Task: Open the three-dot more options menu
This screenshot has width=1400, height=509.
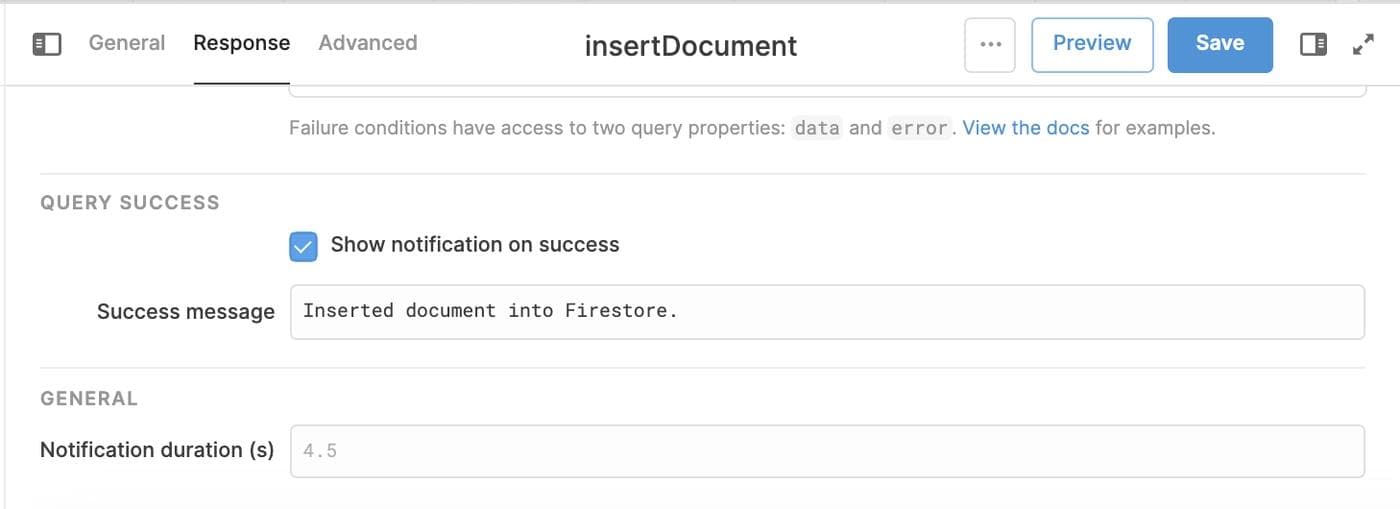Action: (x=990, y=44)
